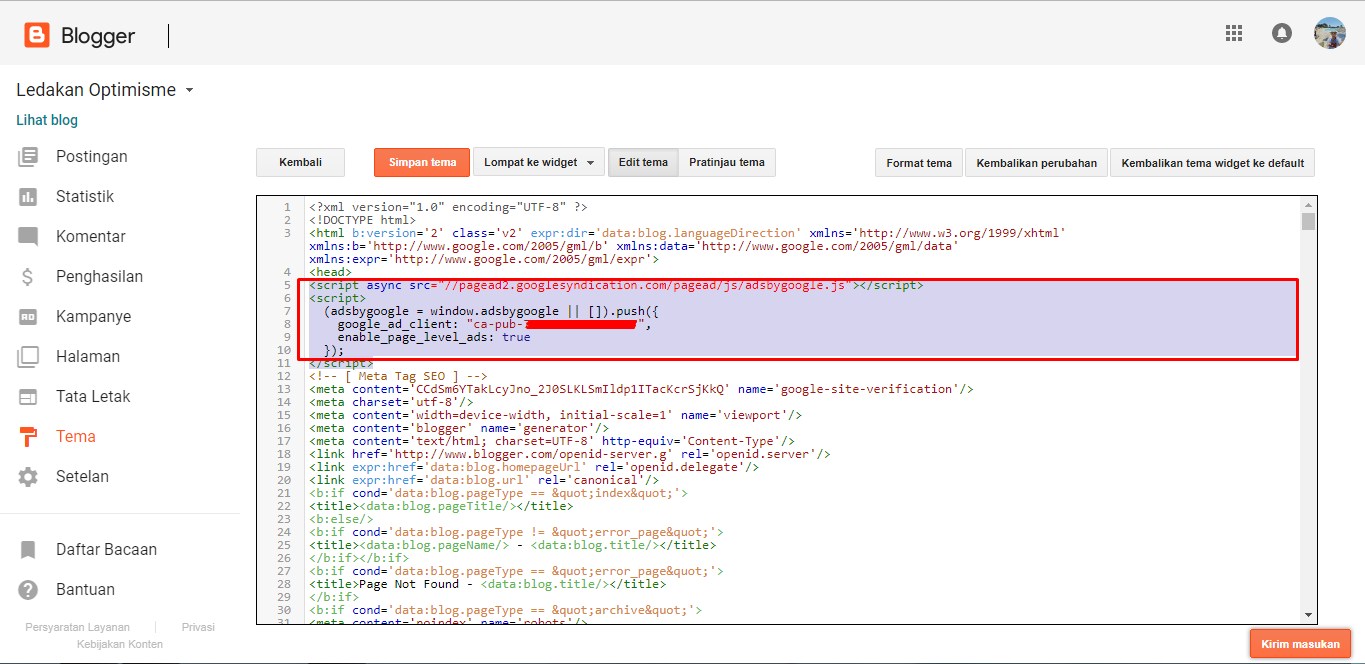Click the Statistik bar chart icon
This screenshot has width=1365, height=664.
click(x=28, y=197)
